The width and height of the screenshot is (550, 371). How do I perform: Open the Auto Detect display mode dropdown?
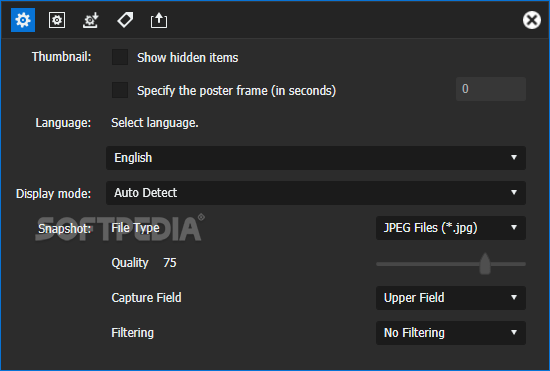coord(316,193)
